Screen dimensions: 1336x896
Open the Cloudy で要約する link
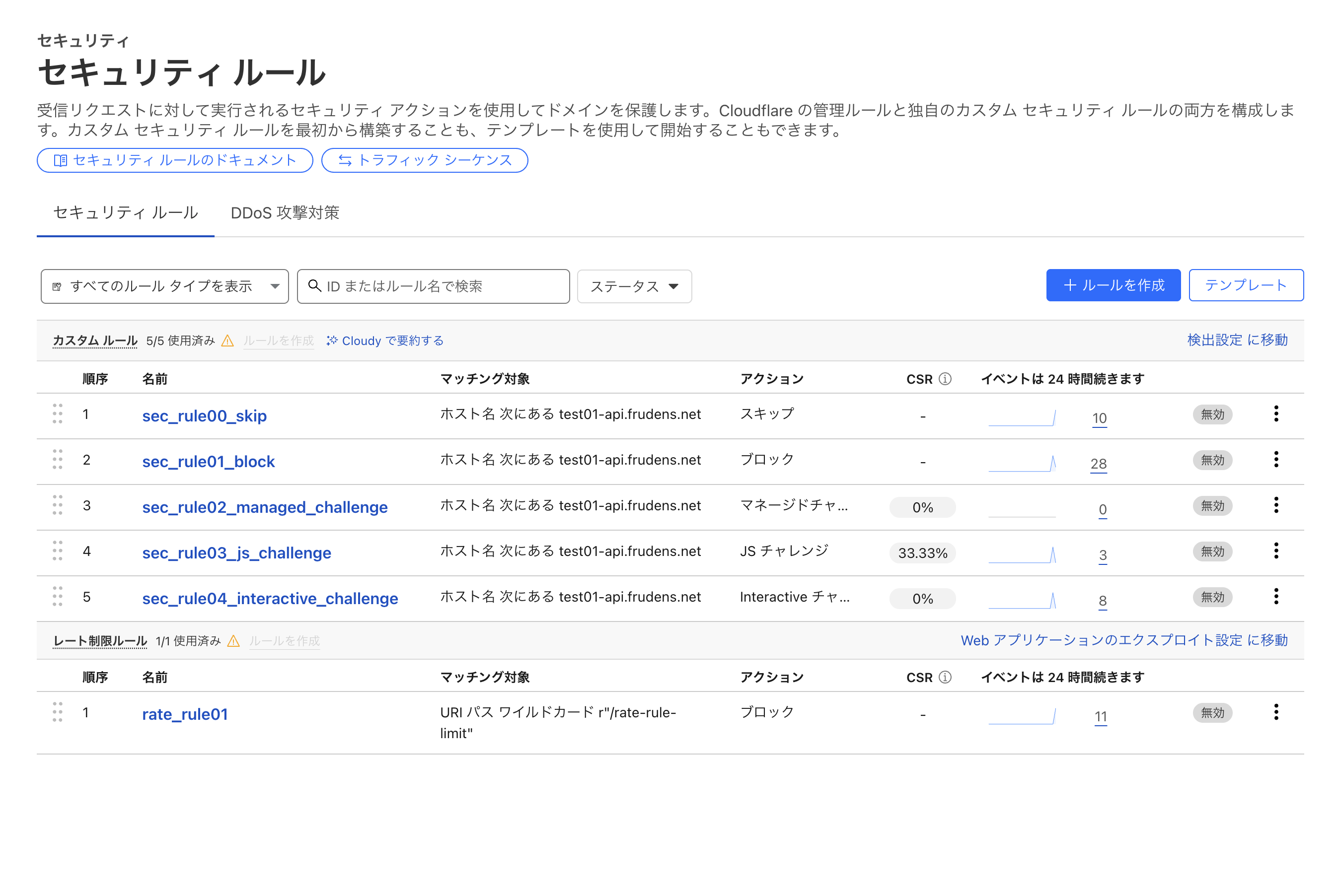(385, 341)
